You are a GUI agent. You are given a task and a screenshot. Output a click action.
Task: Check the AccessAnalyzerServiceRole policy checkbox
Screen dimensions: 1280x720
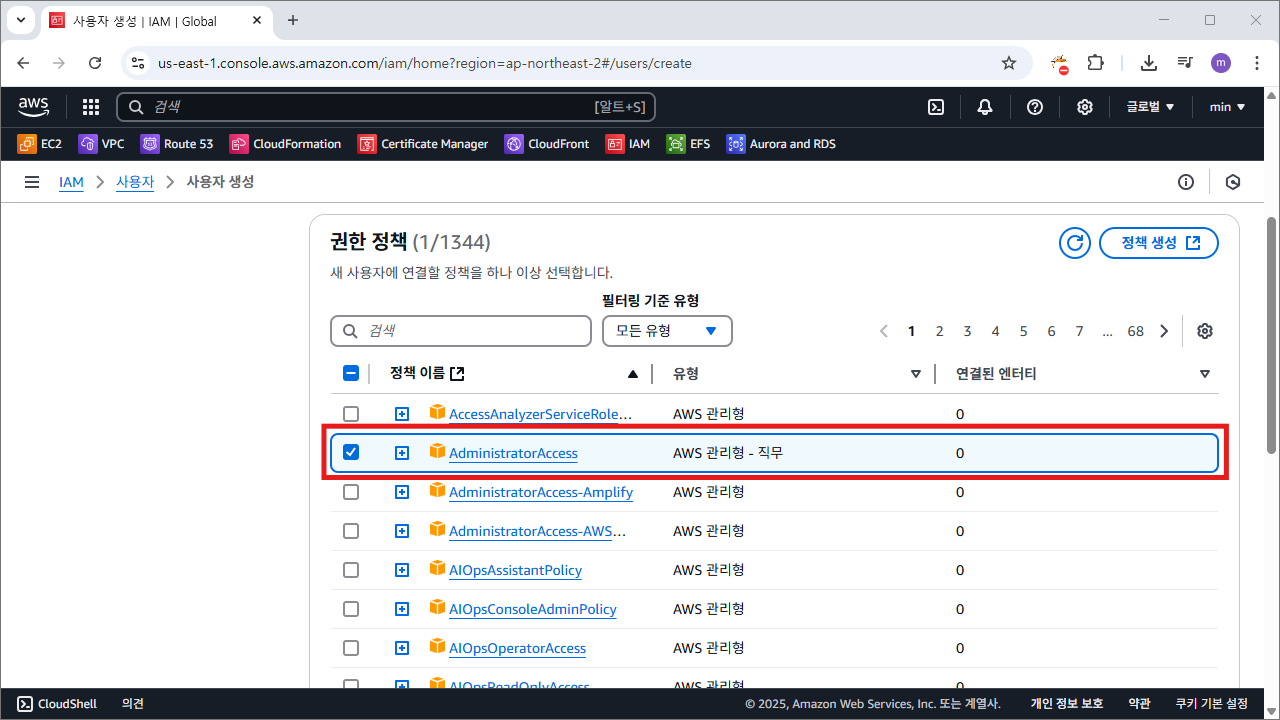coord(351,414)
